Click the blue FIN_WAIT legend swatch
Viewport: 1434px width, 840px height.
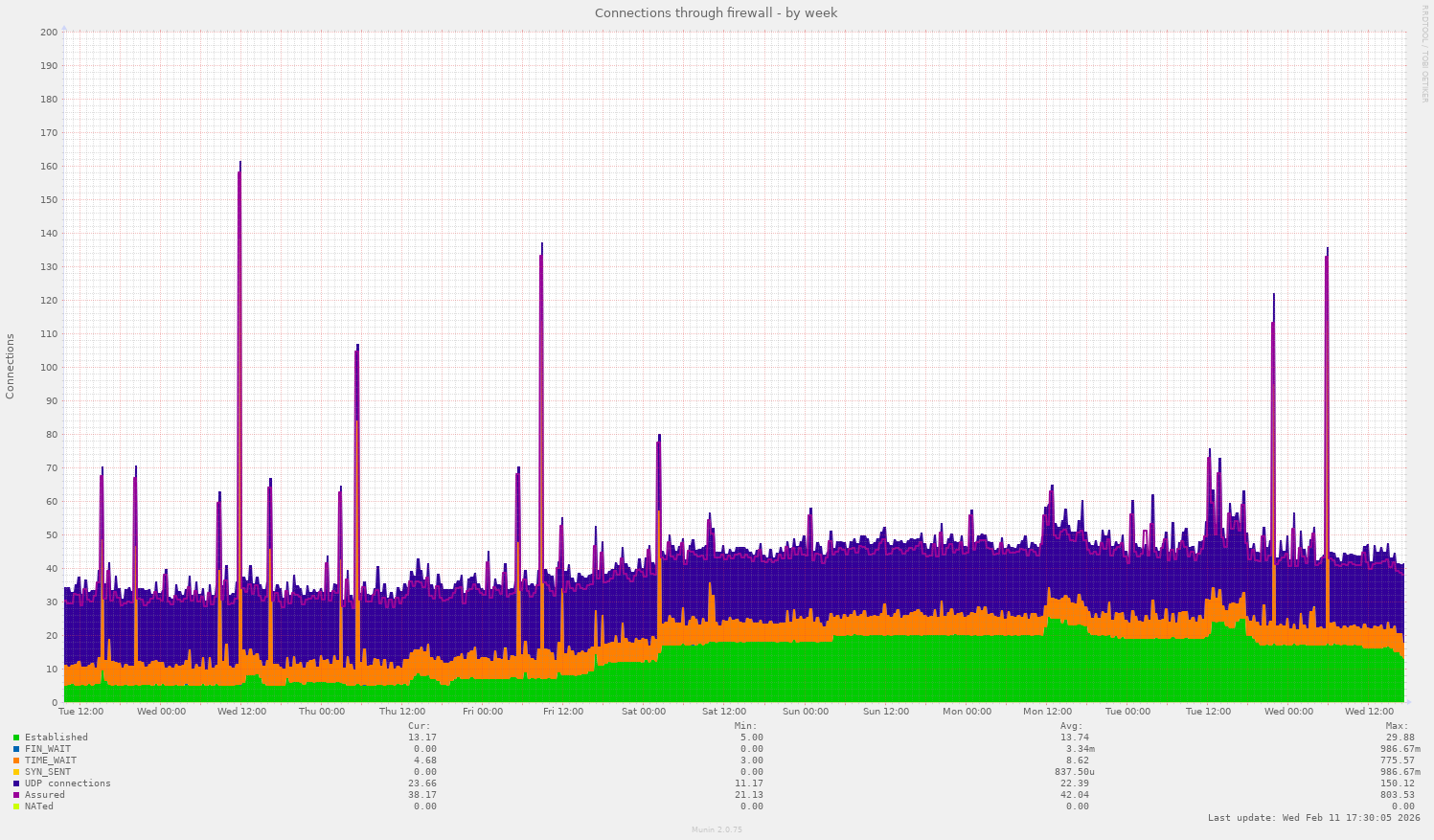[x=16, y=749]
